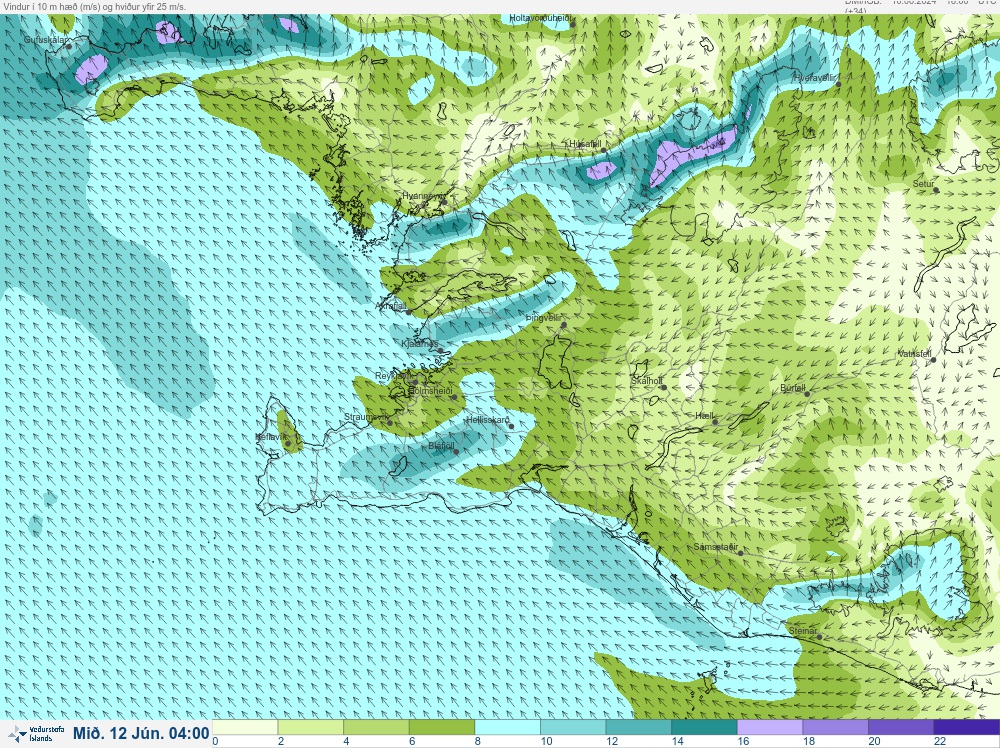Click the Setur station marker
This screenshot has width=1000, height=748.
tap(936, 190)
